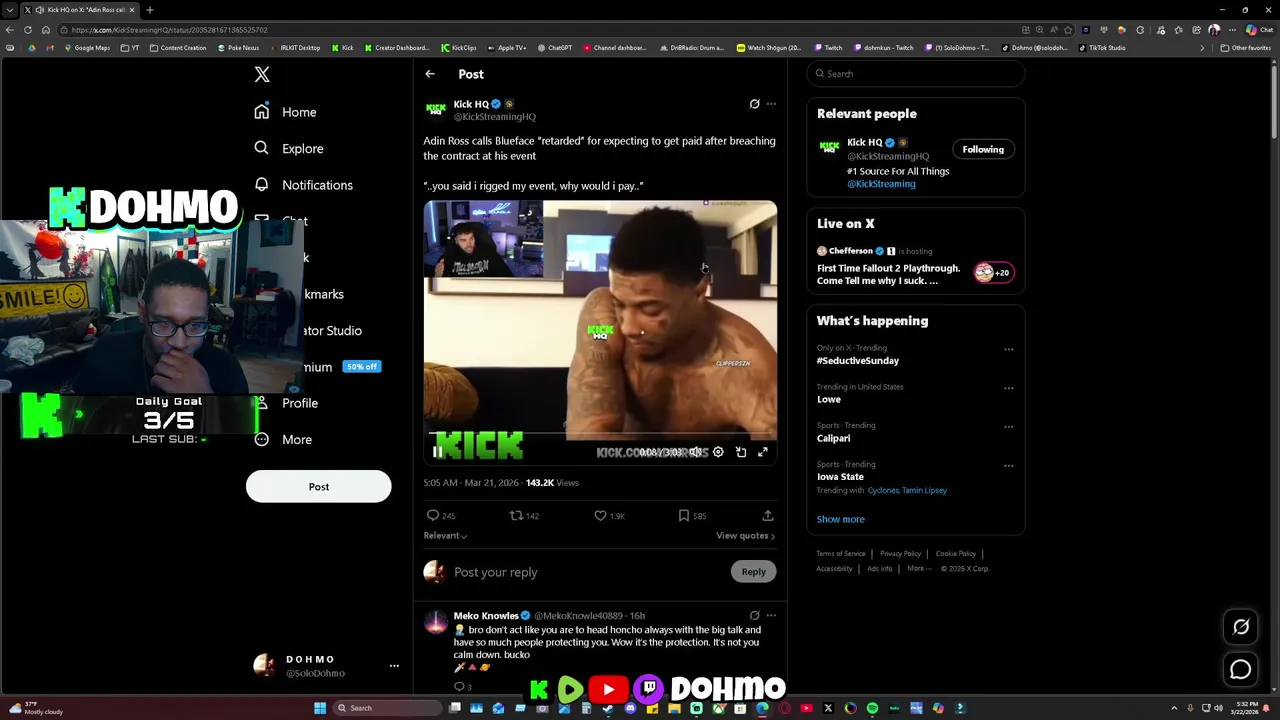The image size is (1280, 720).
Task: Open Meko Knowles profile name
Action: [486, 616]
